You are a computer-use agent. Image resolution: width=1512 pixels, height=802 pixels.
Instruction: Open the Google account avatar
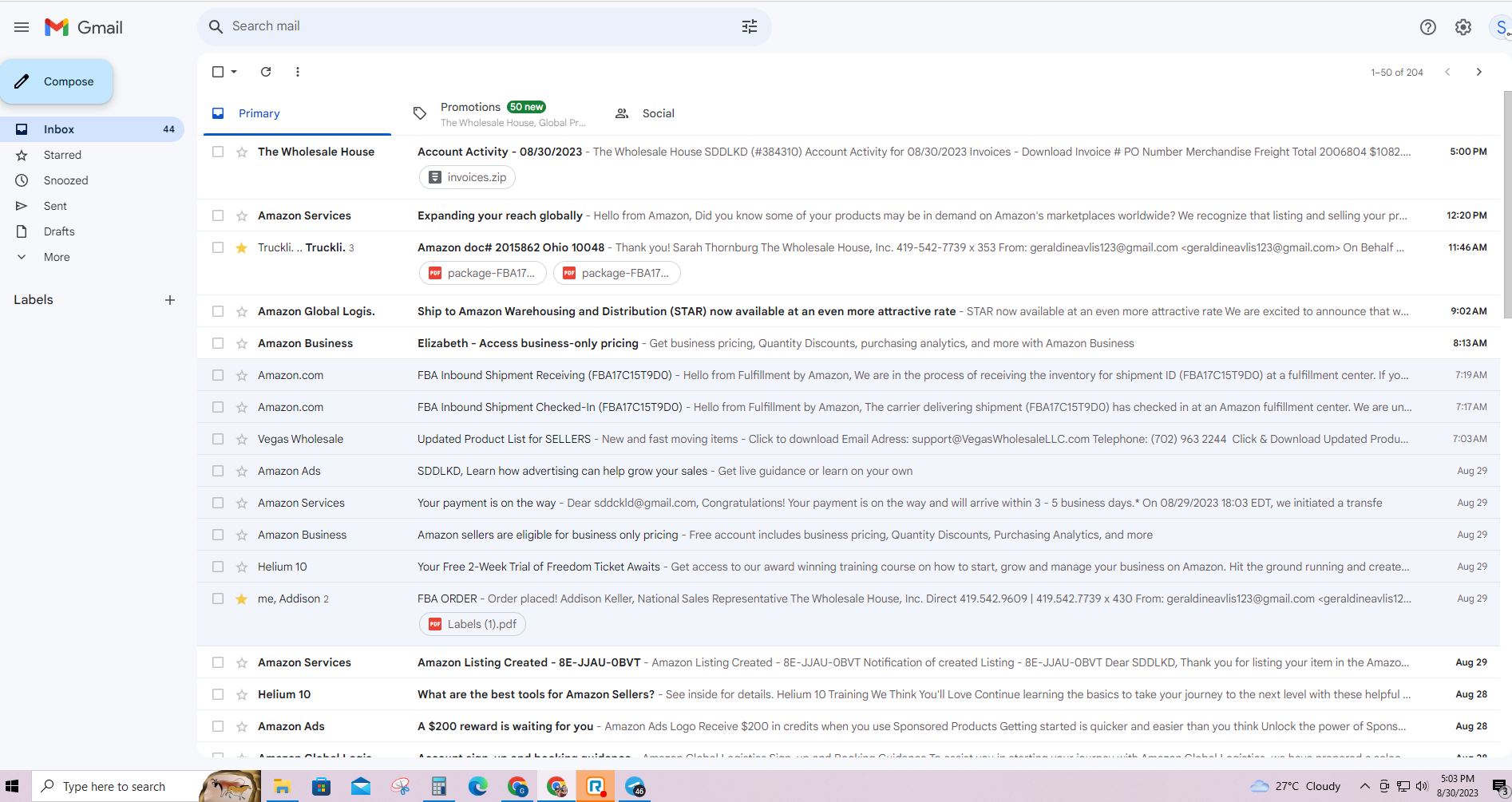[1501, 27]
